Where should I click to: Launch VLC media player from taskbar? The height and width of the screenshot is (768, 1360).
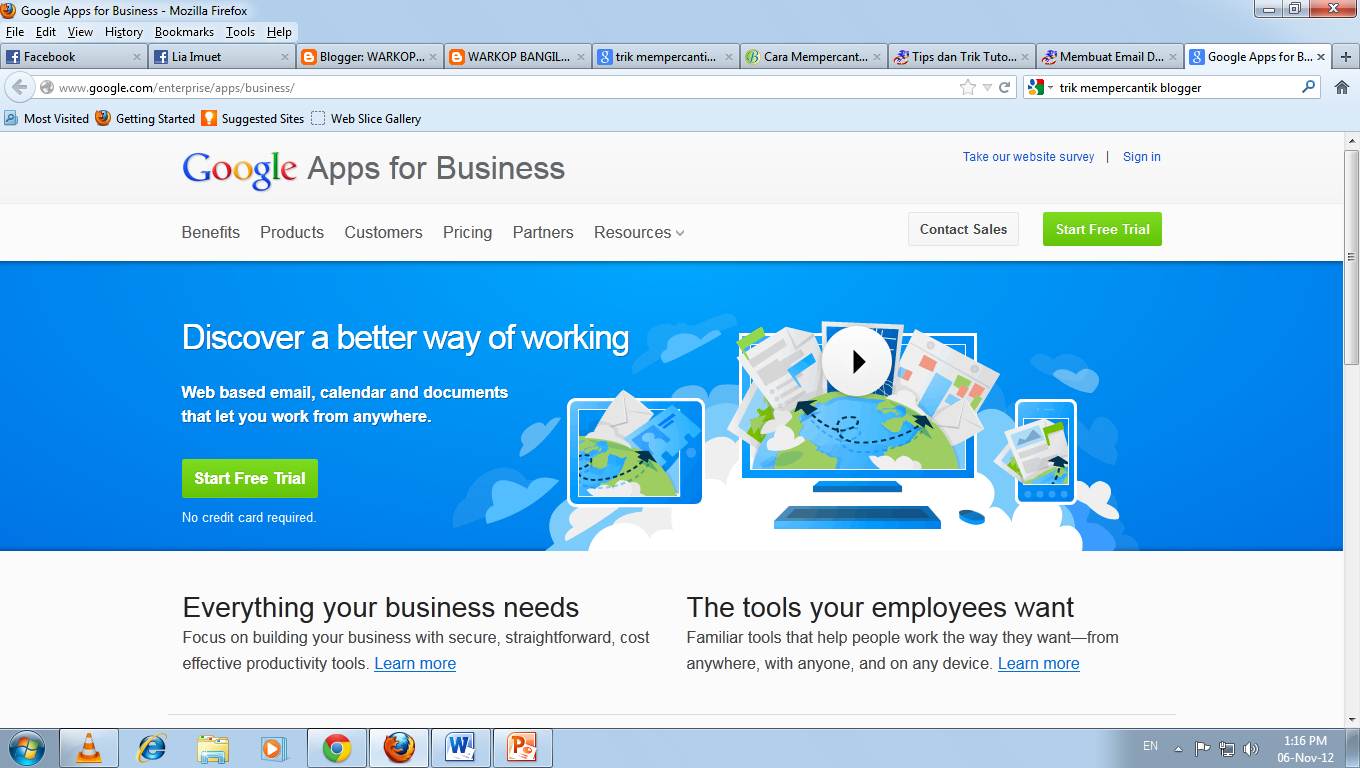[x=89, y=748]
